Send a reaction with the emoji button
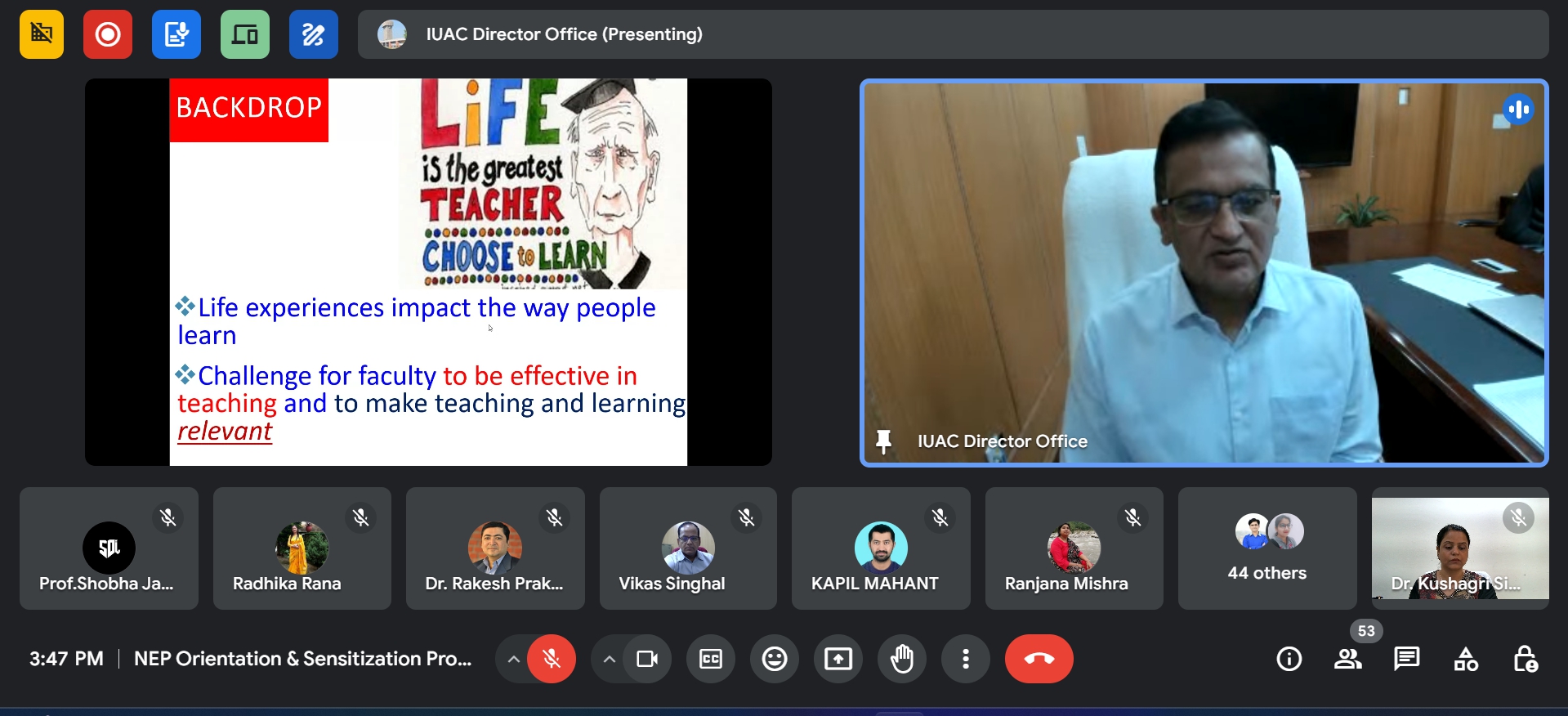The image size is (1568, 716). (774, 659)
